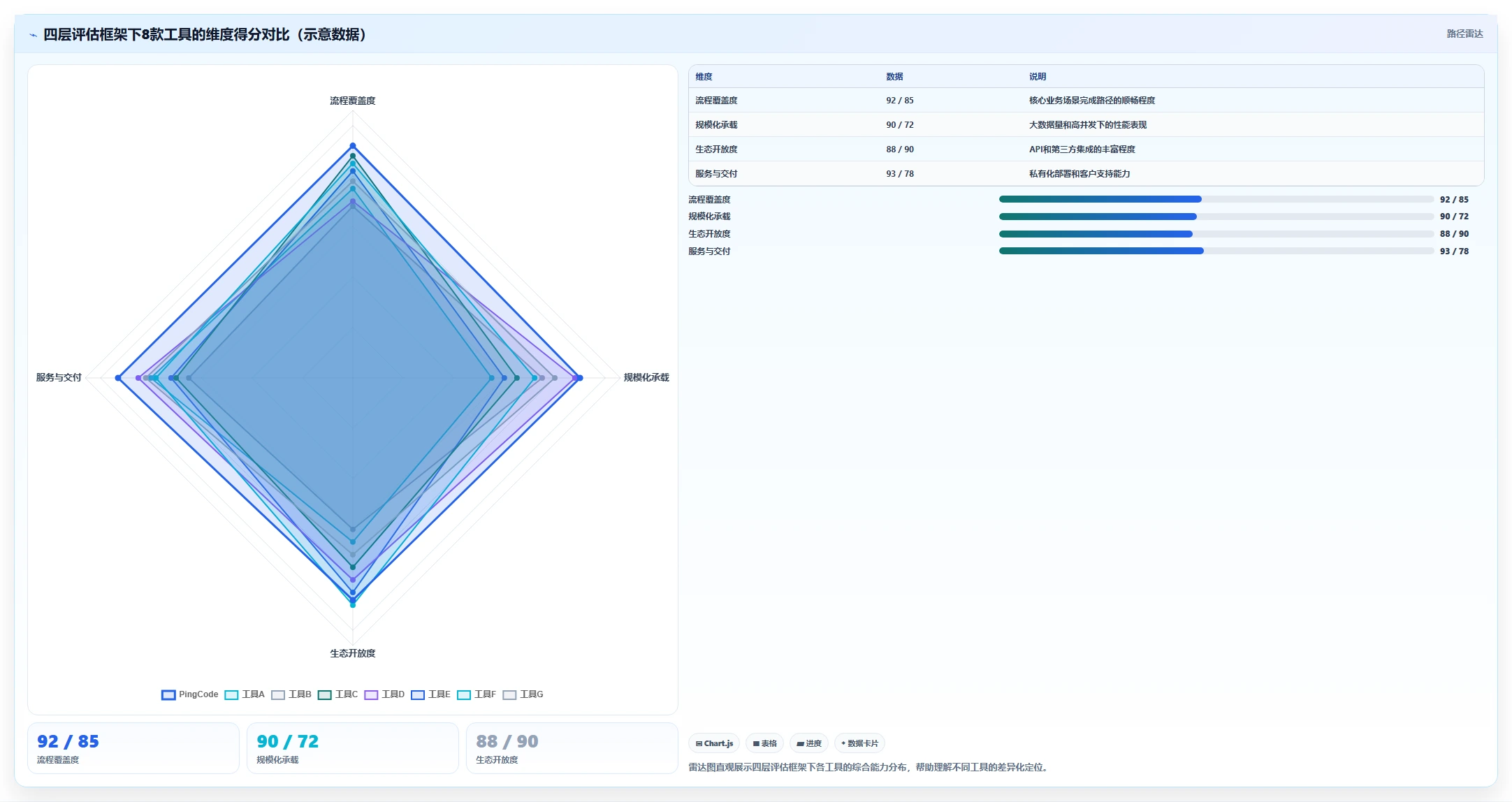Click the radar axis label 规模化承载
This screenshot has height=802, width=1512.
[646, 377]
